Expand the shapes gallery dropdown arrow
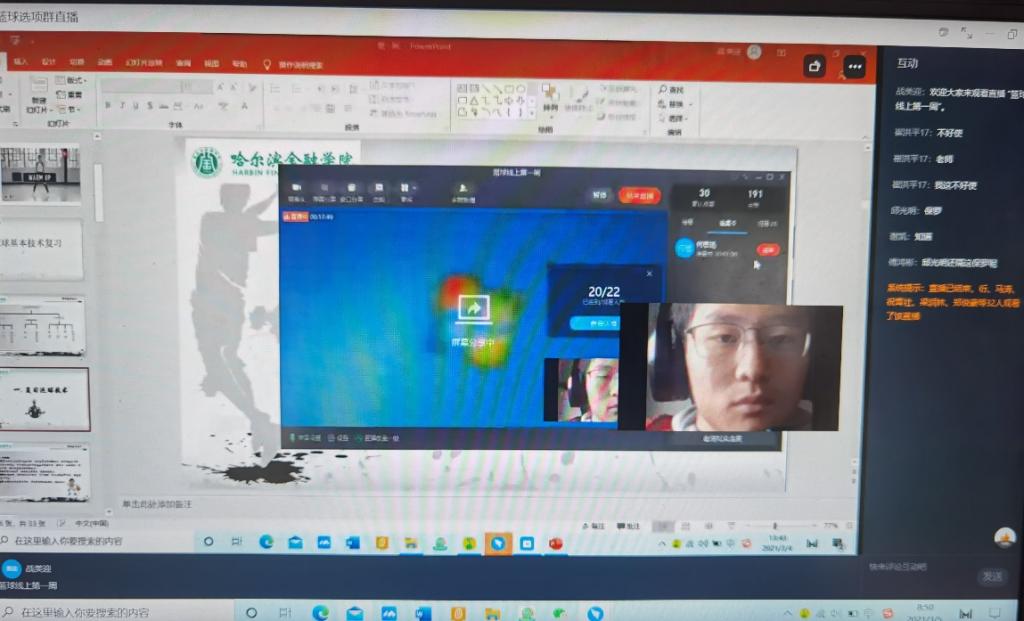This screenshot has height=621, width=1024. coord(532,112)
